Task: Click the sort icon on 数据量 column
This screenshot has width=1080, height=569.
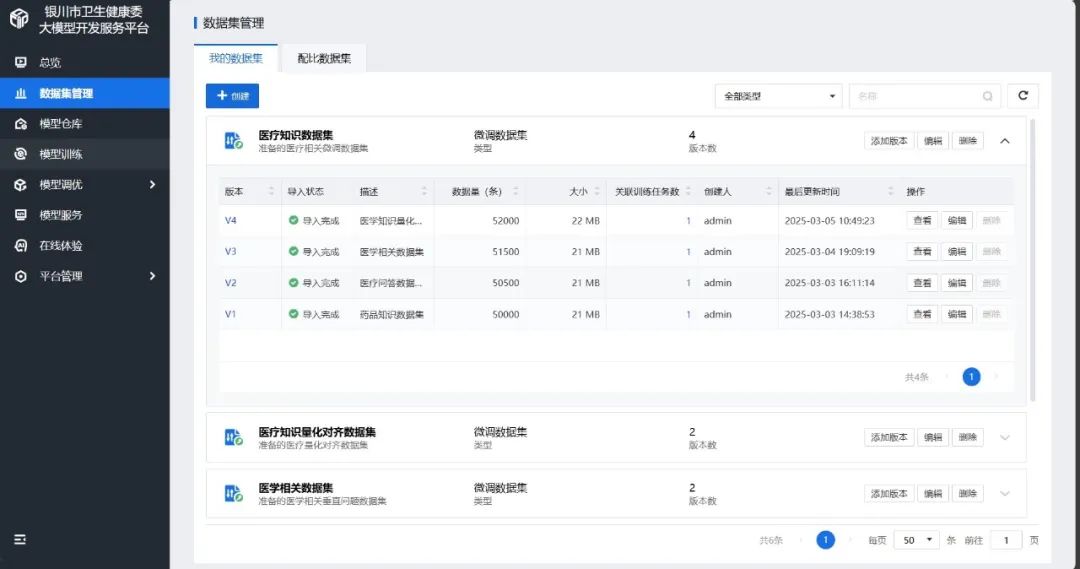Action: point(515,191)
